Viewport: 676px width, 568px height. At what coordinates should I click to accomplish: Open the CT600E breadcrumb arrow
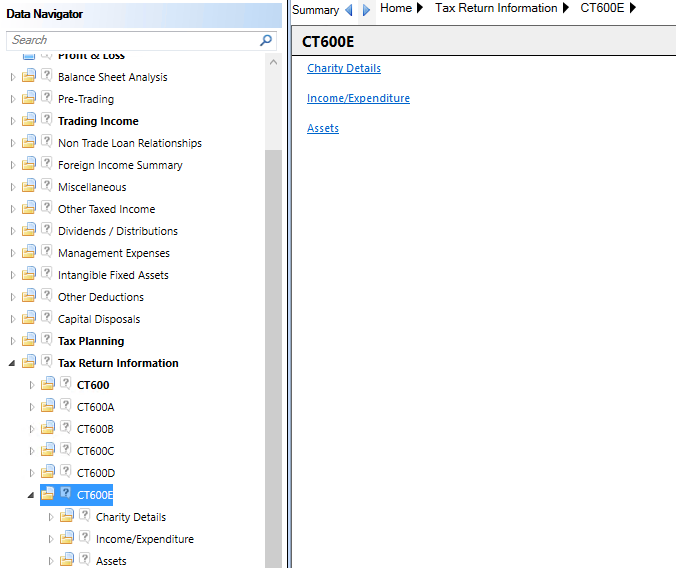pyautogui.click(x=633, y=8)
